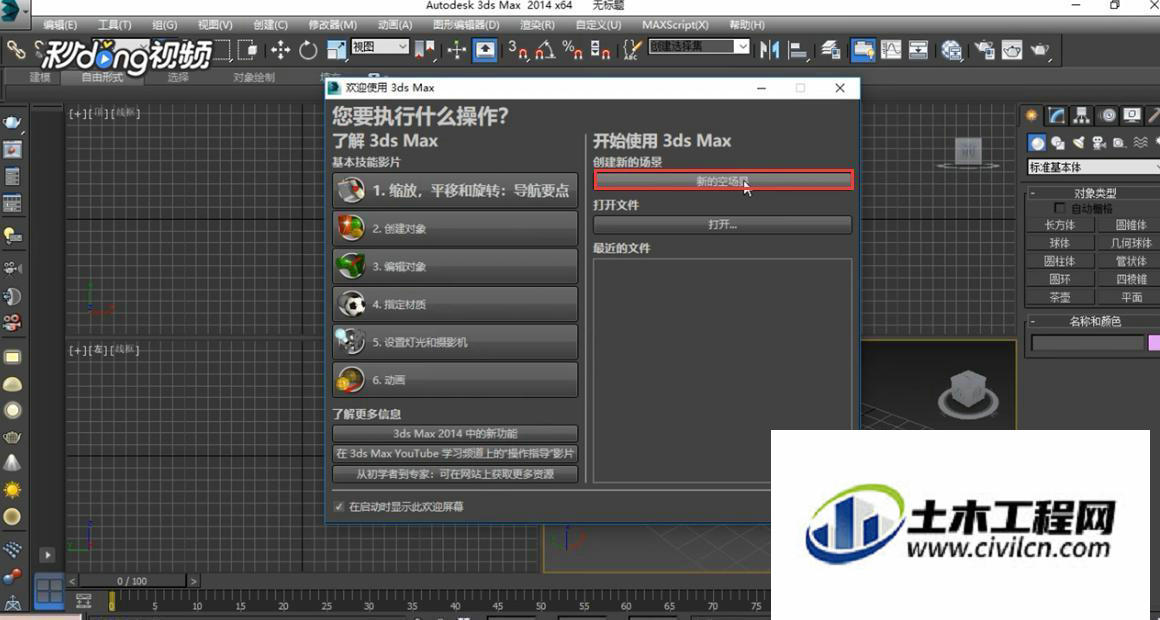Open the Standard Primitives (标准基本体) dropdown
This screenshot has height=620, width=1160.
[x=1093, y=167]
